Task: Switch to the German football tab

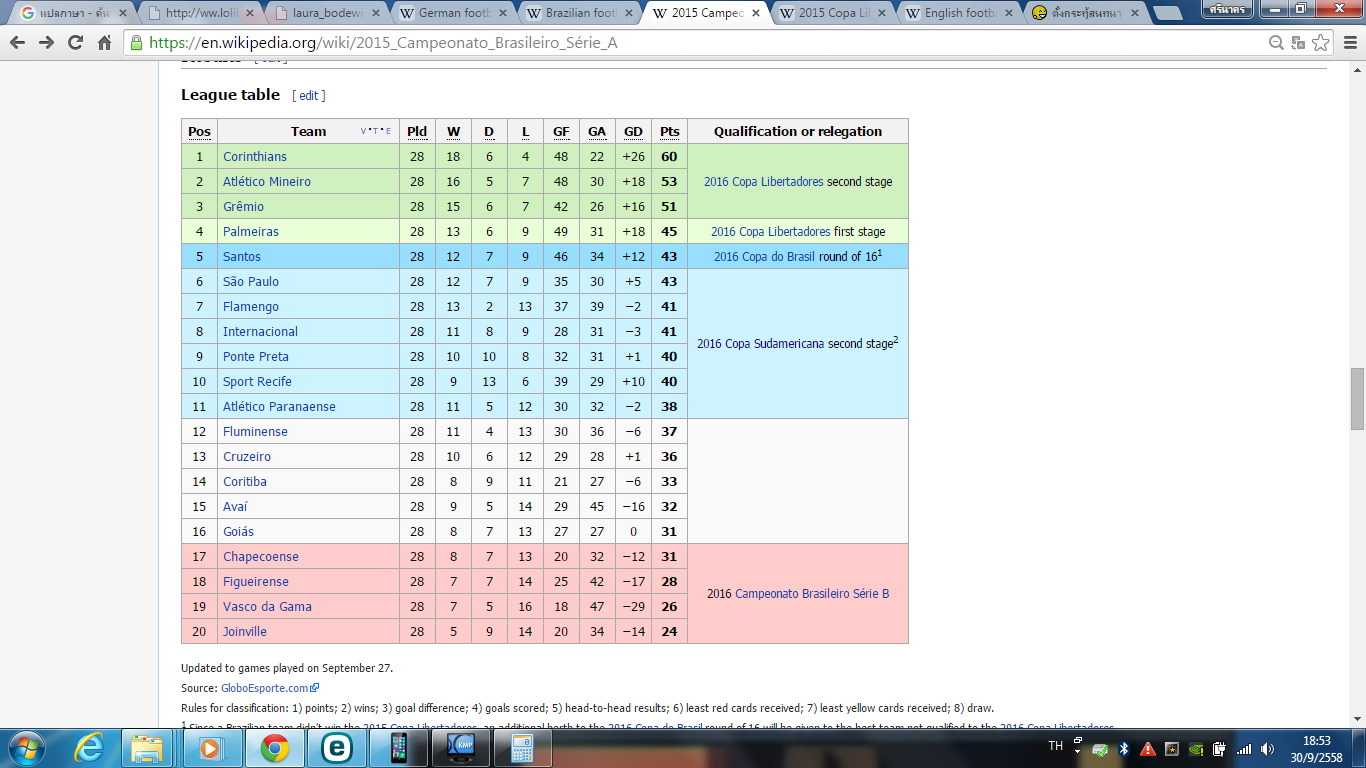Action: 452,13
